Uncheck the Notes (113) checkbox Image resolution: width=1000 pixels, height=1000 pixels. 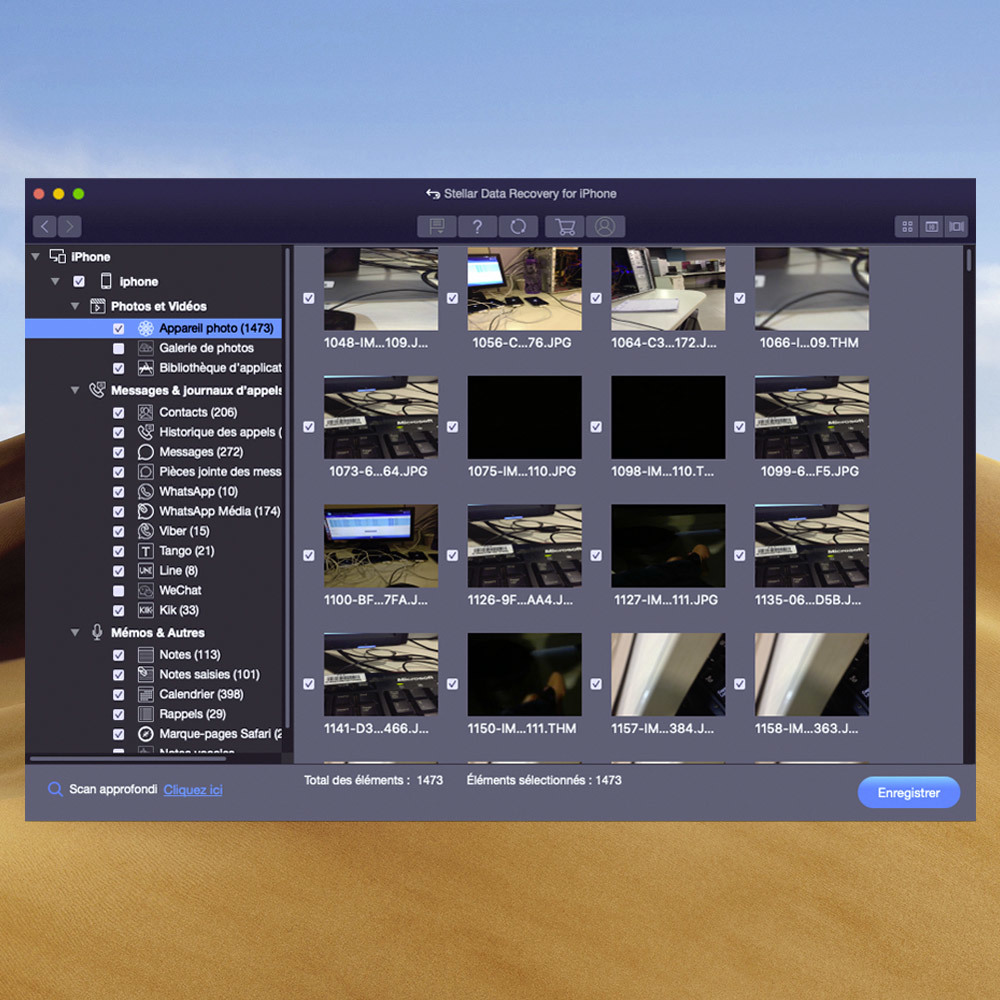coord(119,655)
